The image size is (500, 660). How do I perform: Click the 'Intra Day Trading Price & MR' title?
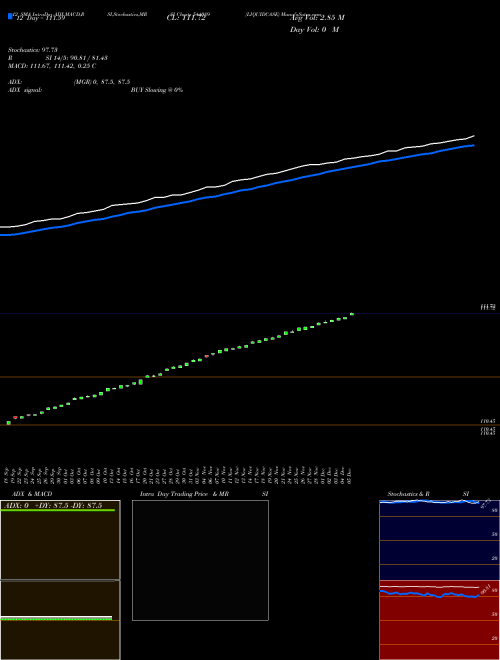(184, 494)
